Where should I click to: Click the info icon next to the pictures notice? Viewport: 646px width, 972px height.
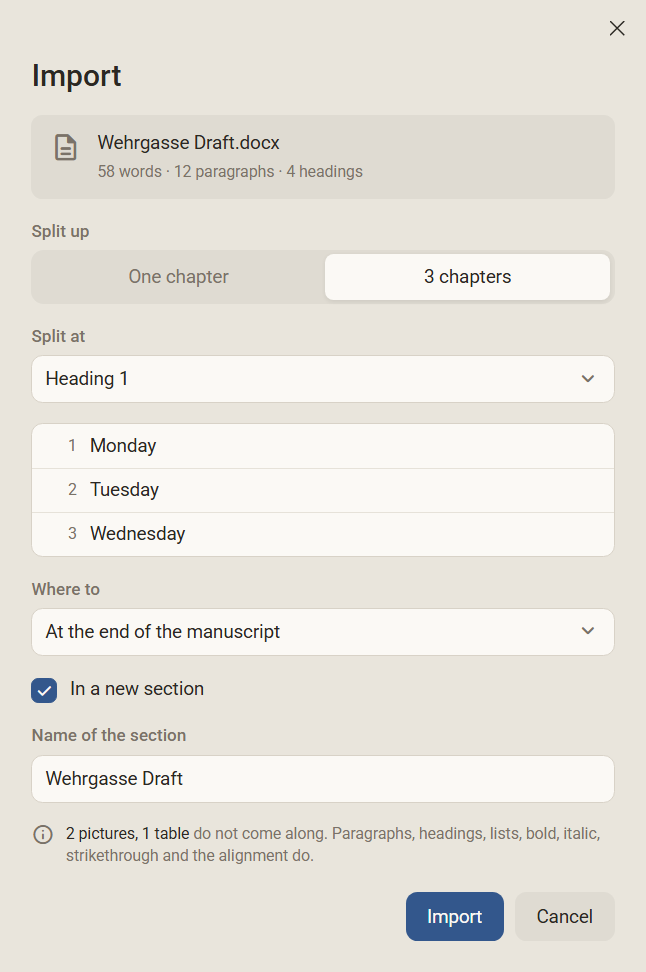tap(43, 834)
